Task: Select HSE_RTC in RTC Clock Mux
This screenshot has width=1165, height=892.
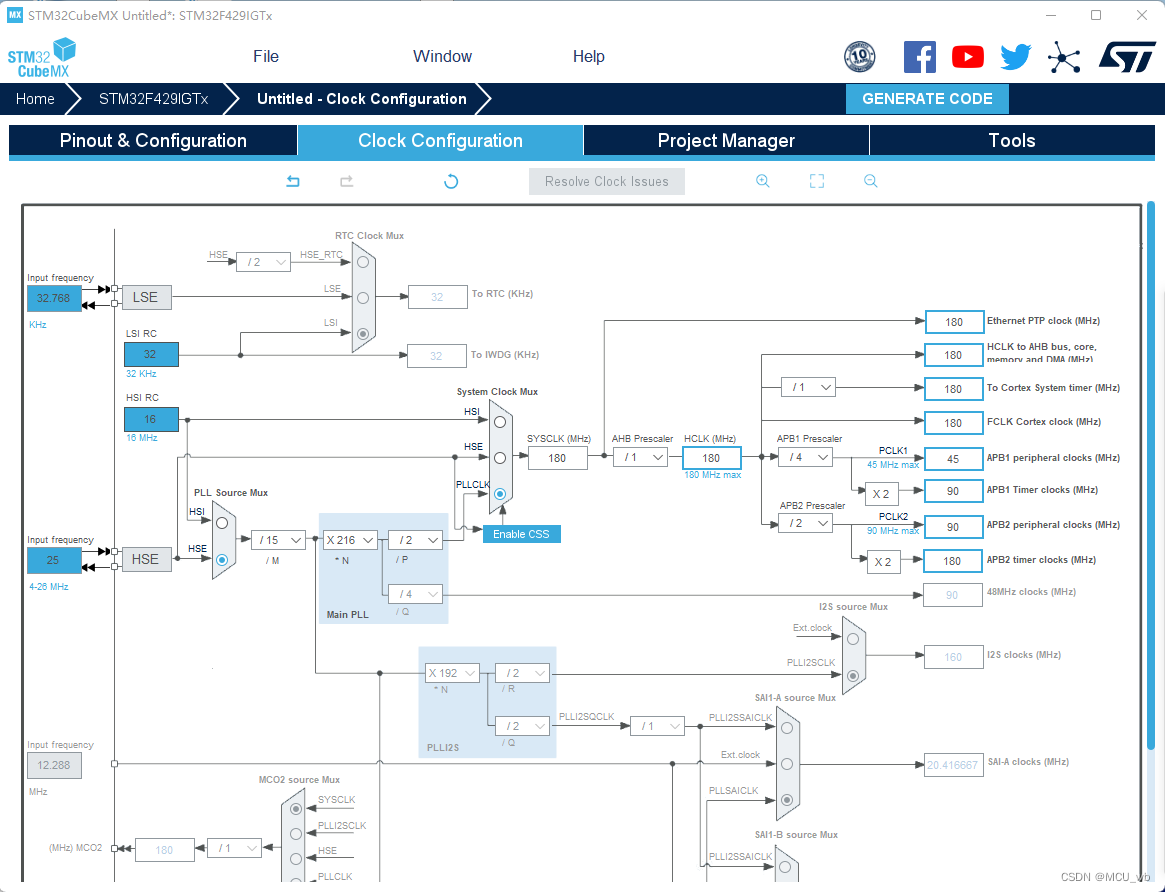Action: [363, 262]
